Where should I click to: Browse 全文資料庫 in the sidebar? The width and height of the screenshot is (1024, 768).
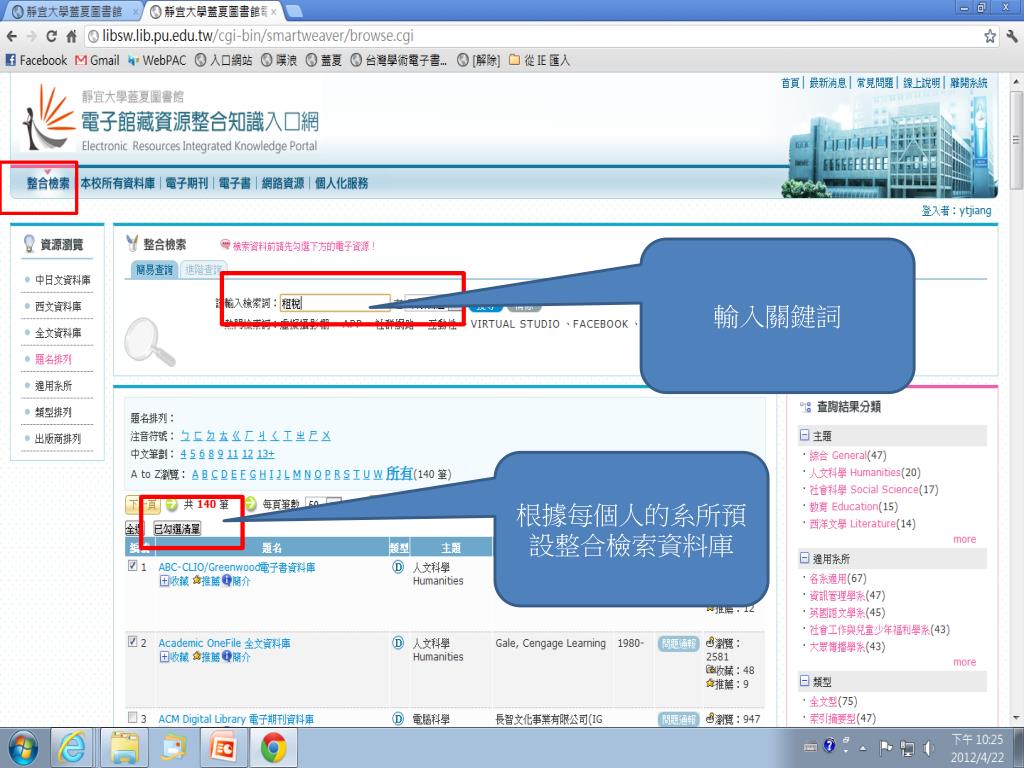click(58, 333)
